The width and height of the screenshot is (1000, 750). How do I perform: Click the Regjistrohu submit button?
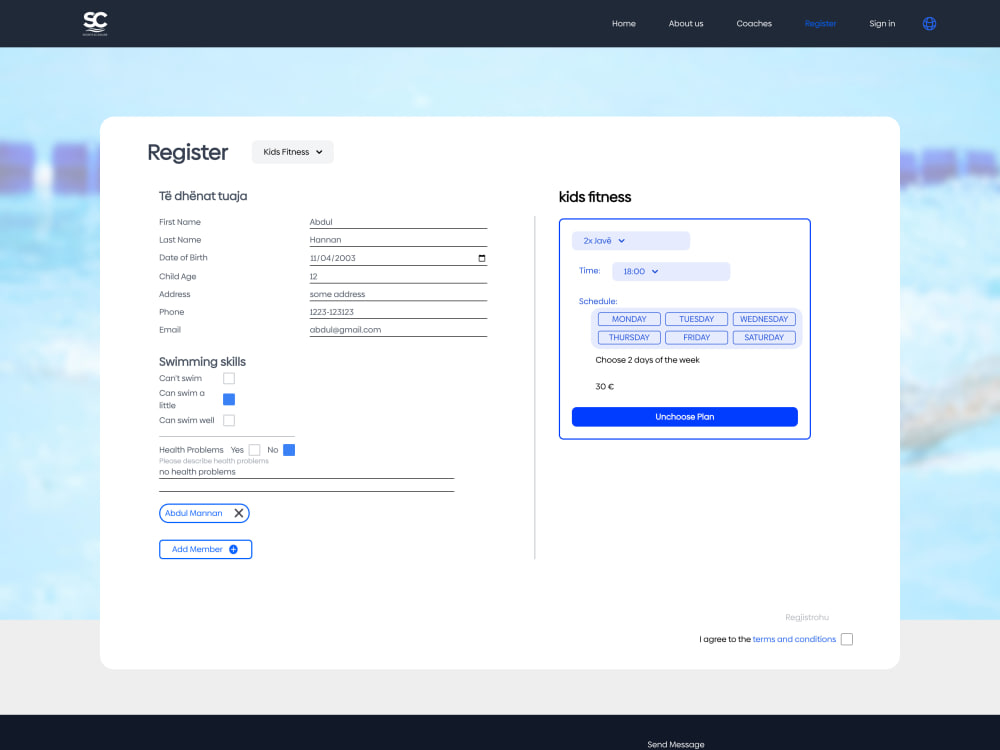pyautogui.click(x=807, y=617)
